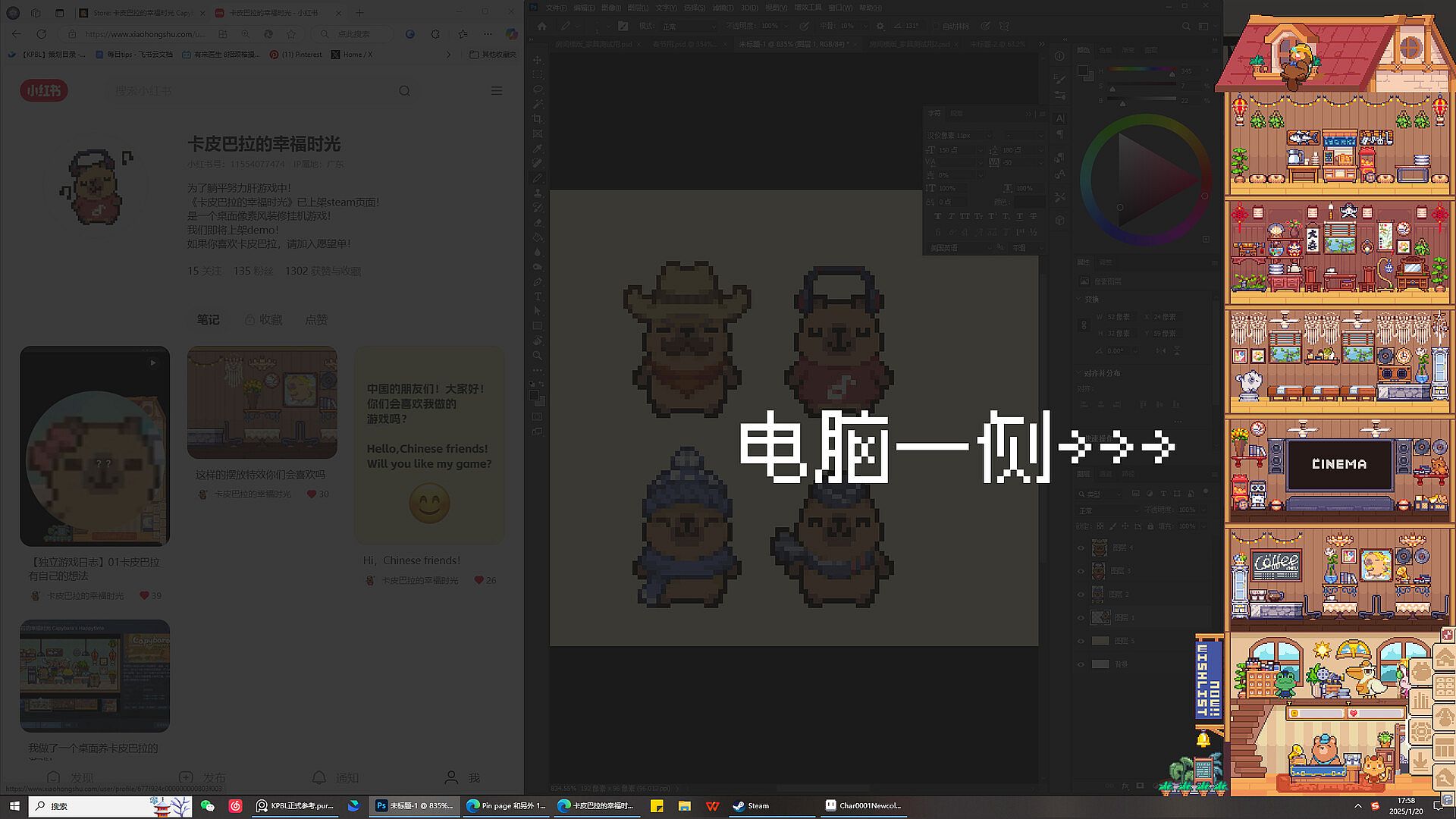Hide layer 图层 4 using its eye icon
The width and height of the screenshot is (1456, 819).
click(1081, 548)
